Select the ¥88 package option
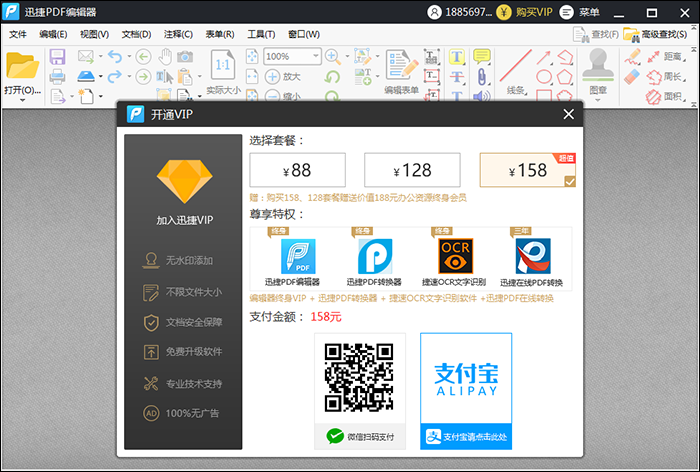The image size is (700, 472). tap(297, 170)
